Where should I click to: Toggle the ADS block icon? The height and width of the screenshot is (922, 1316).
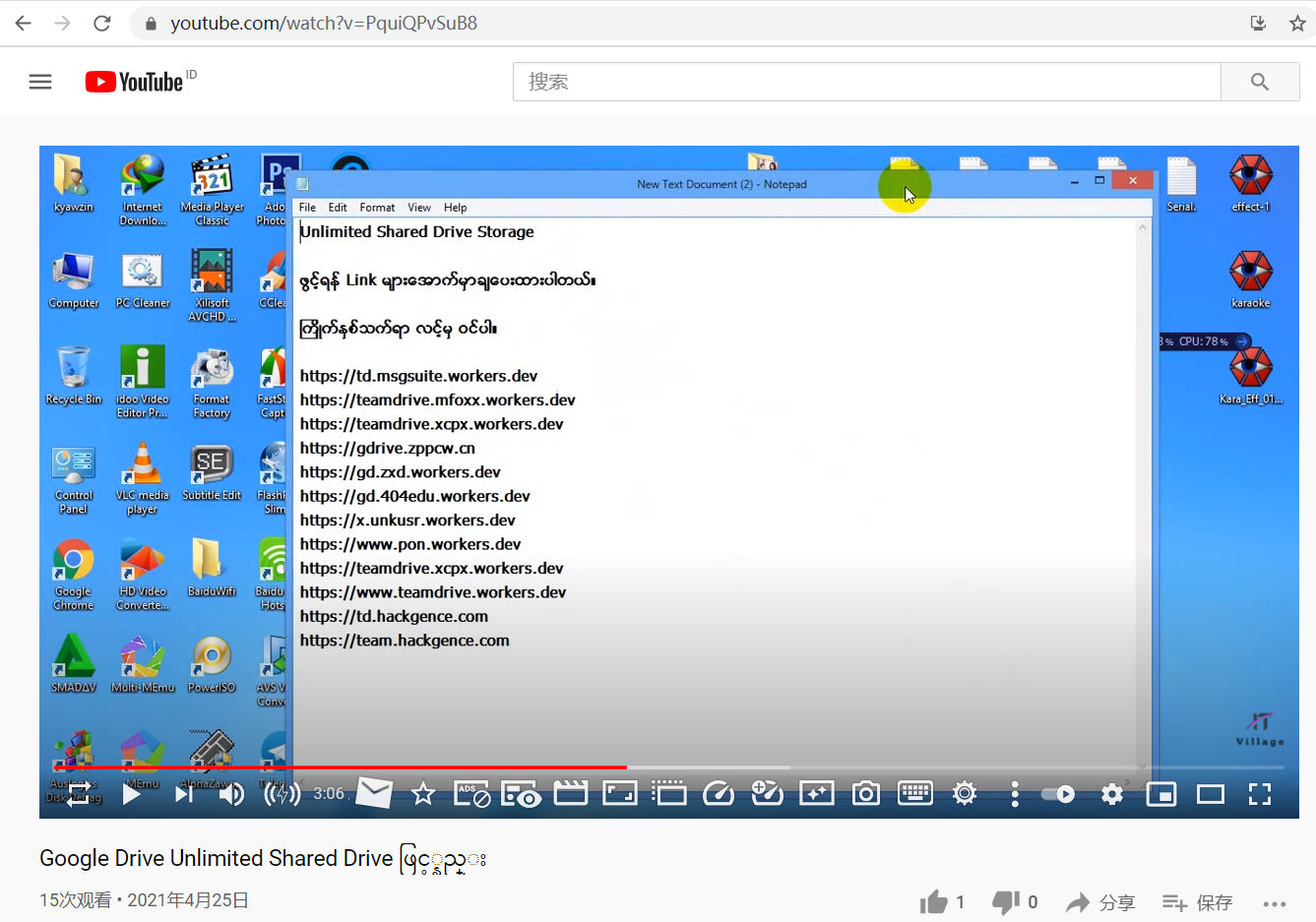pos(472,794)
